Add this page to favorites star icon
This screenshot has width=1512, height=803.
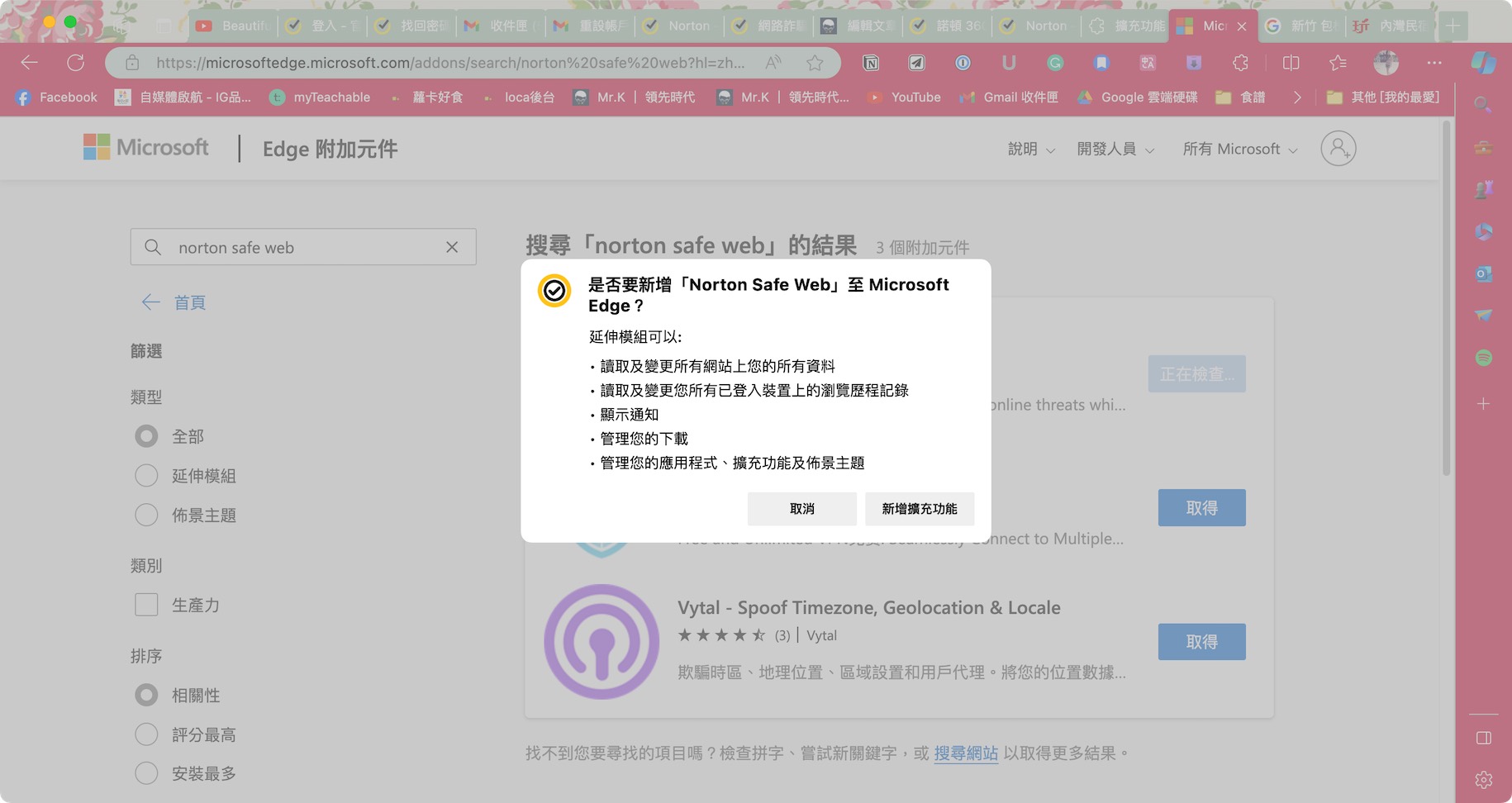[x=815, y=63]
